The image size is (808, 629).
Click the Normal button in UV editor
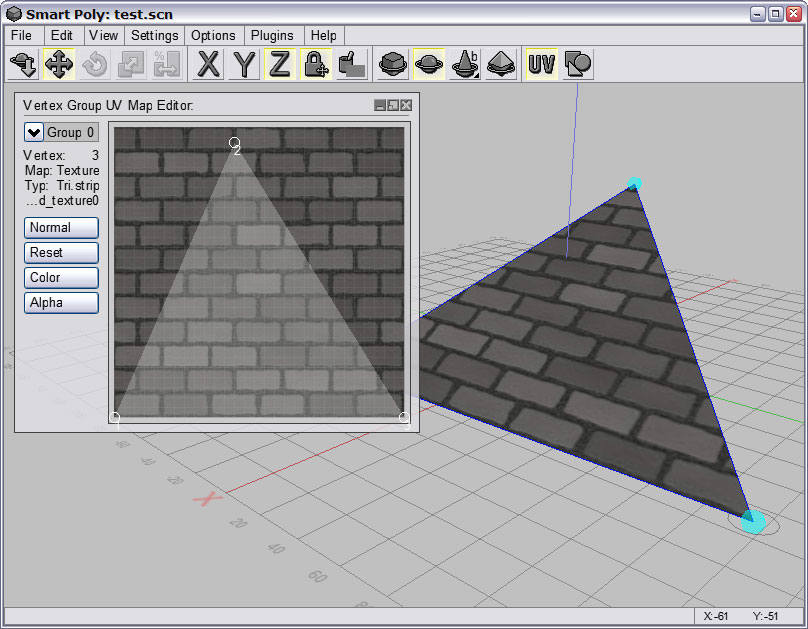[61, 228]
